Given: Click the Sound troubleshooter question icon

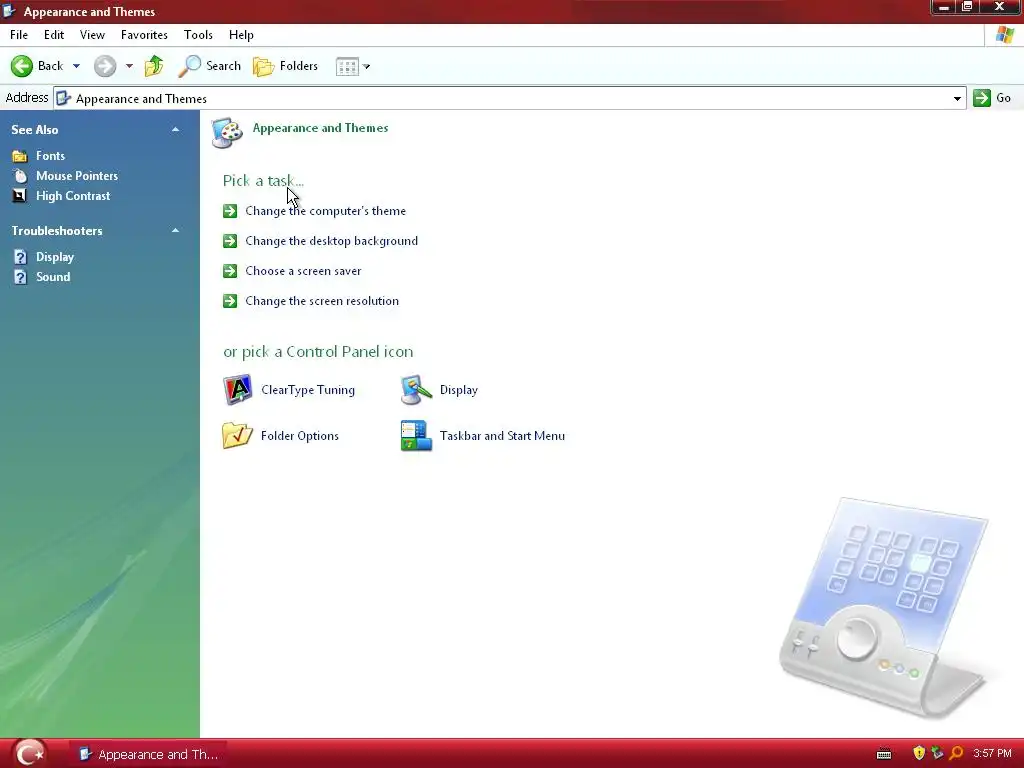Looking at the screenshot, I should [20, 277].
